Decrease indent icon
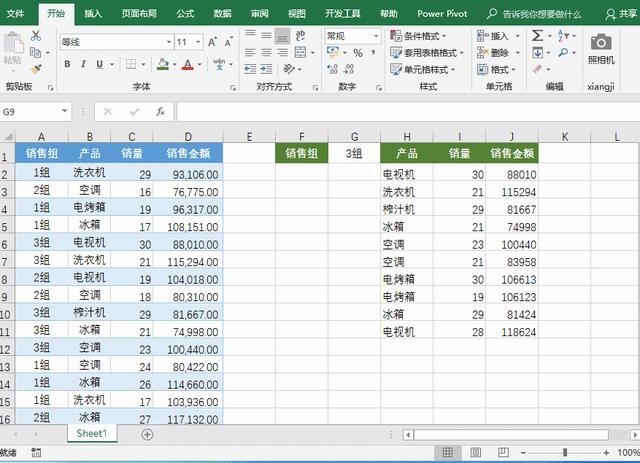The width and height of the screenshot is (640, 463). click(250, 69)
